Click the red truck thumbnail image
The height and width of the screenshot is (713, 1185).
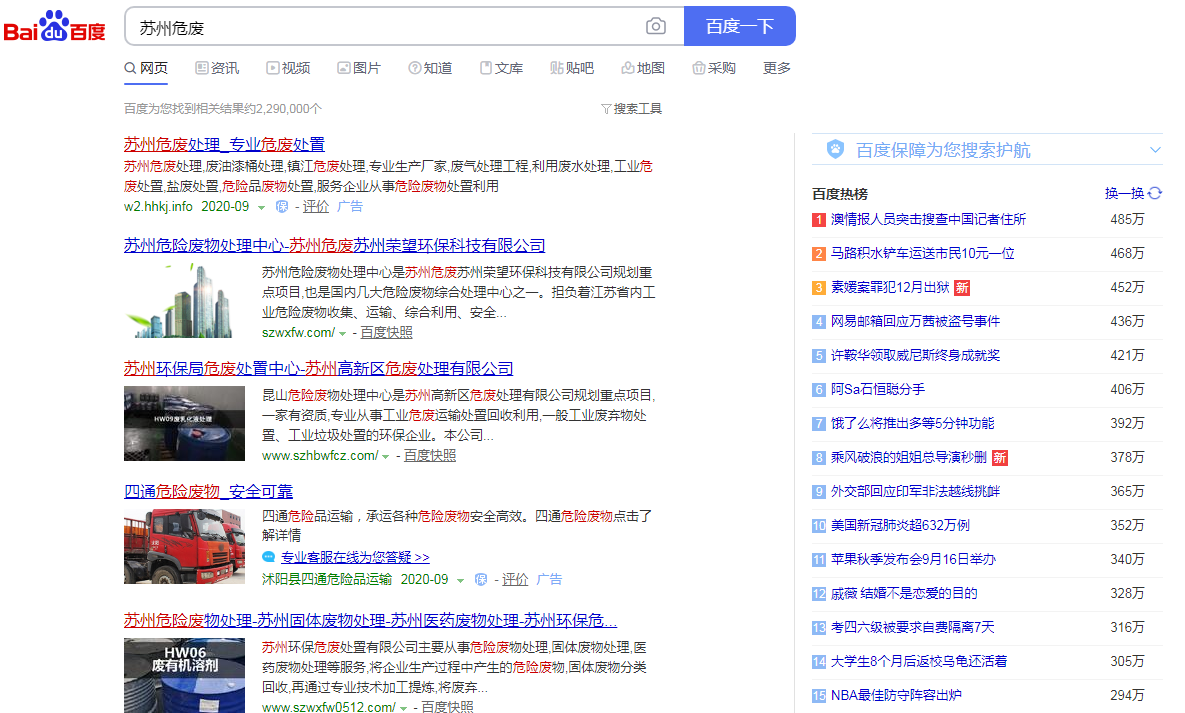coord(184,546)
